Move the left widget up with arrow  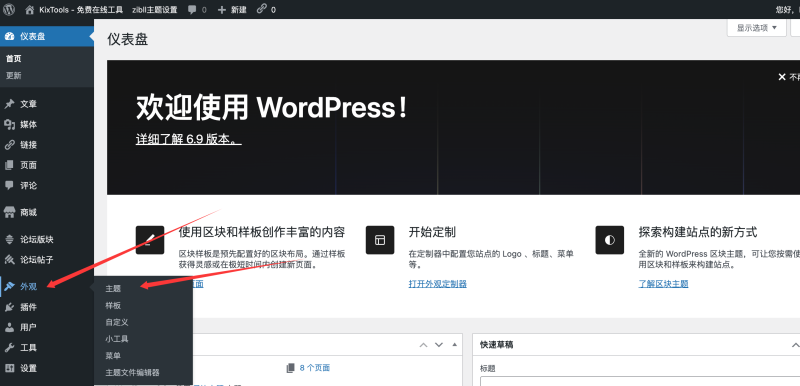423,345
